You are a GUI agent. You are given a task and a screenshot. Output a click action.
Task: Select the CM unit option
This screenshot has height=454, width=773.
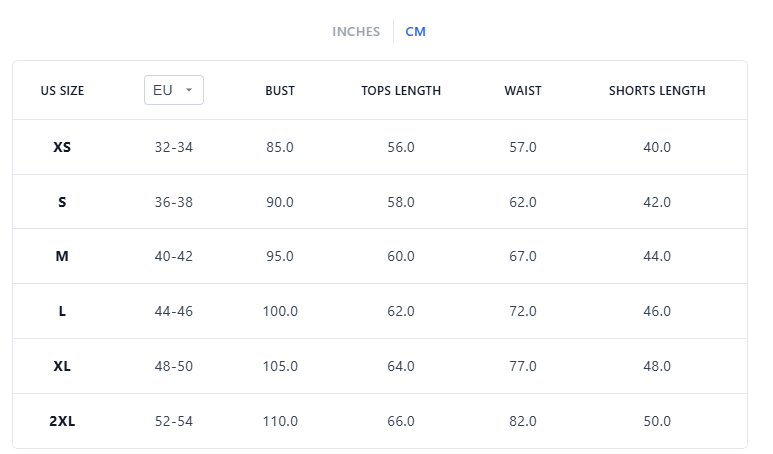click(x=415, y=32)
